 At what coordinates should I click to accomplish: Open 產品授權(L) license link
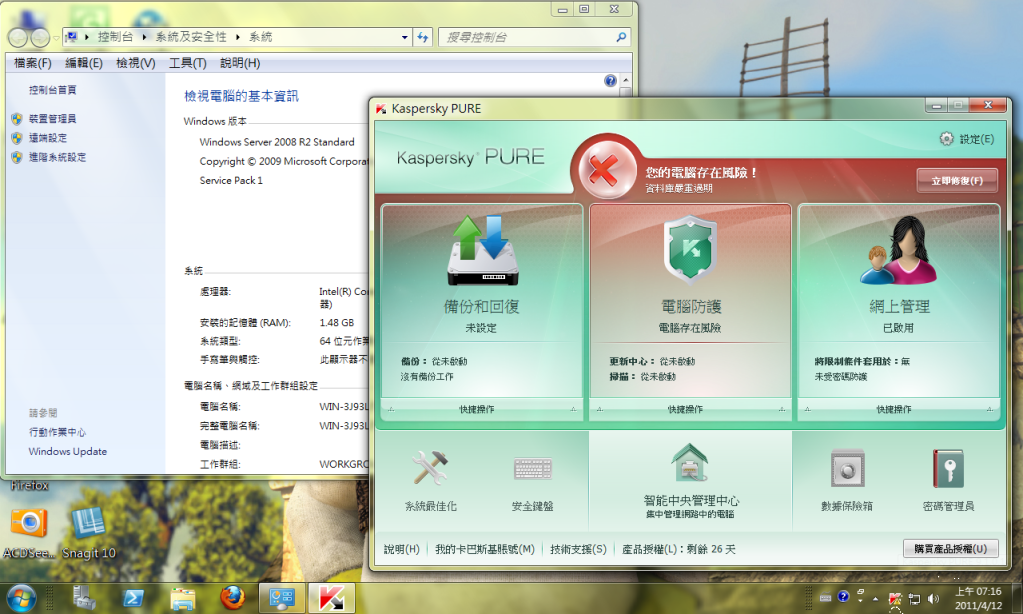(x=679, y=549)
